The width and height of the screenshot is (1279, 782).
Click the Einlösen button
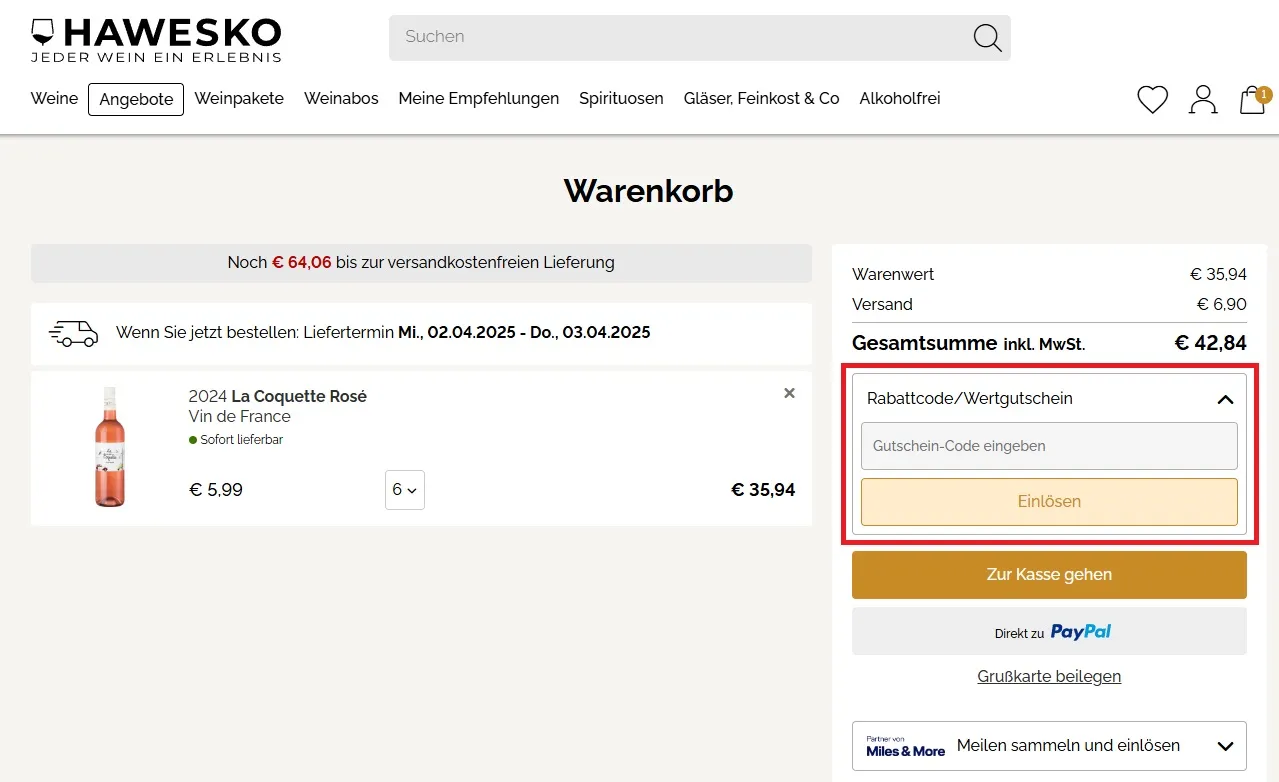(x=1048, y=501)
